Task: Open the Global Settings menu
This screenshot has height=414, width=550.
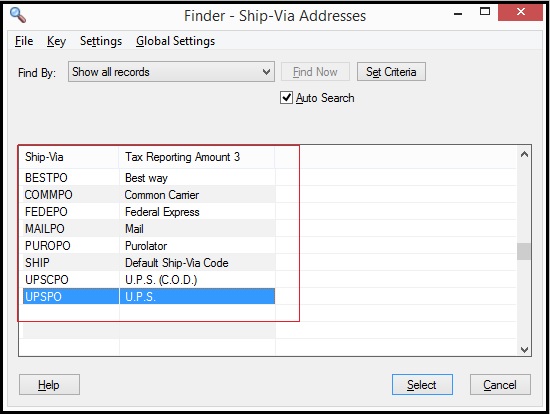Action: (175, 41)
